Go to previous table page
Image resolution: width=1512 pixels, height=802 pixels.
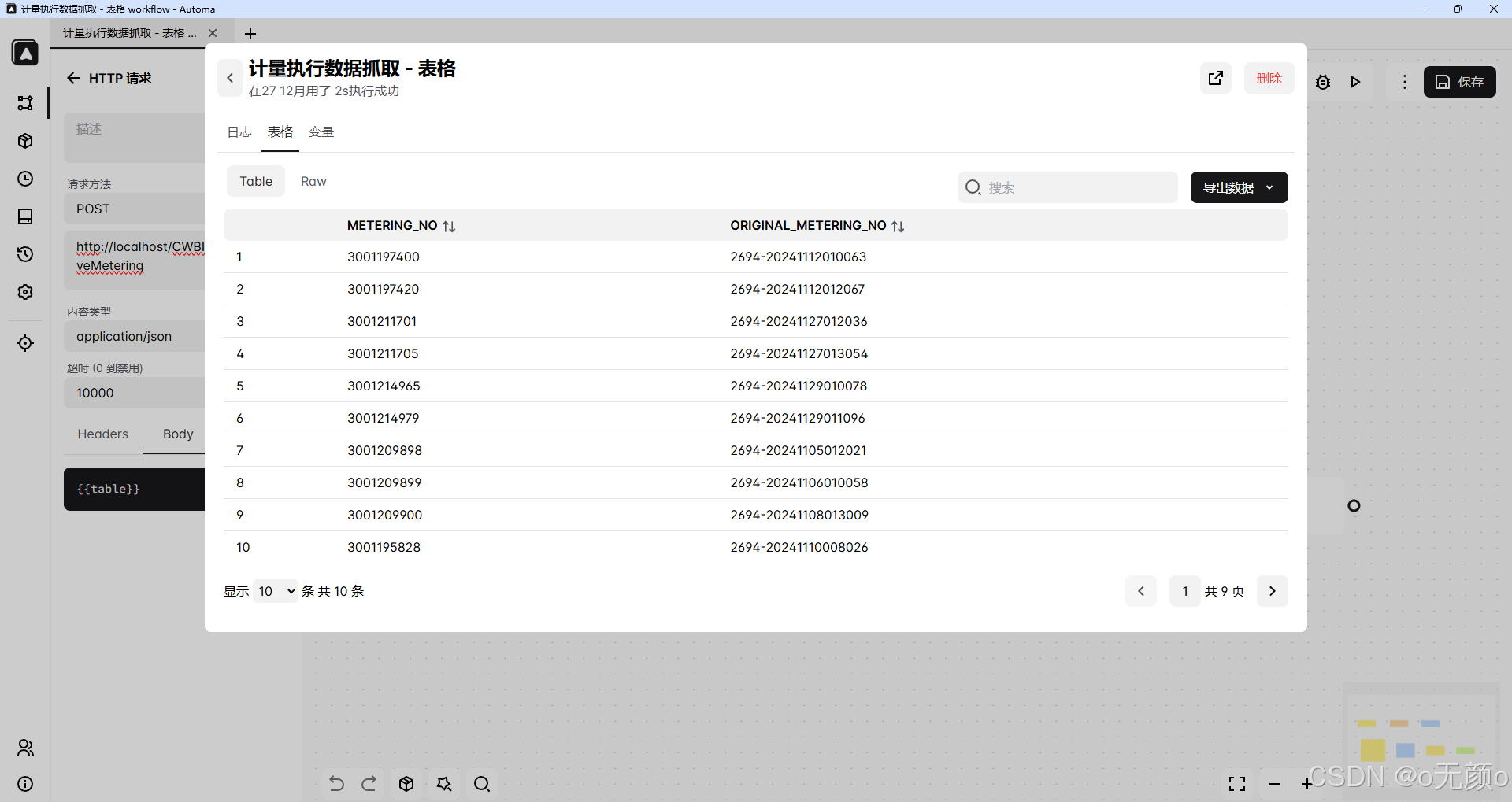coord(1141,591)
